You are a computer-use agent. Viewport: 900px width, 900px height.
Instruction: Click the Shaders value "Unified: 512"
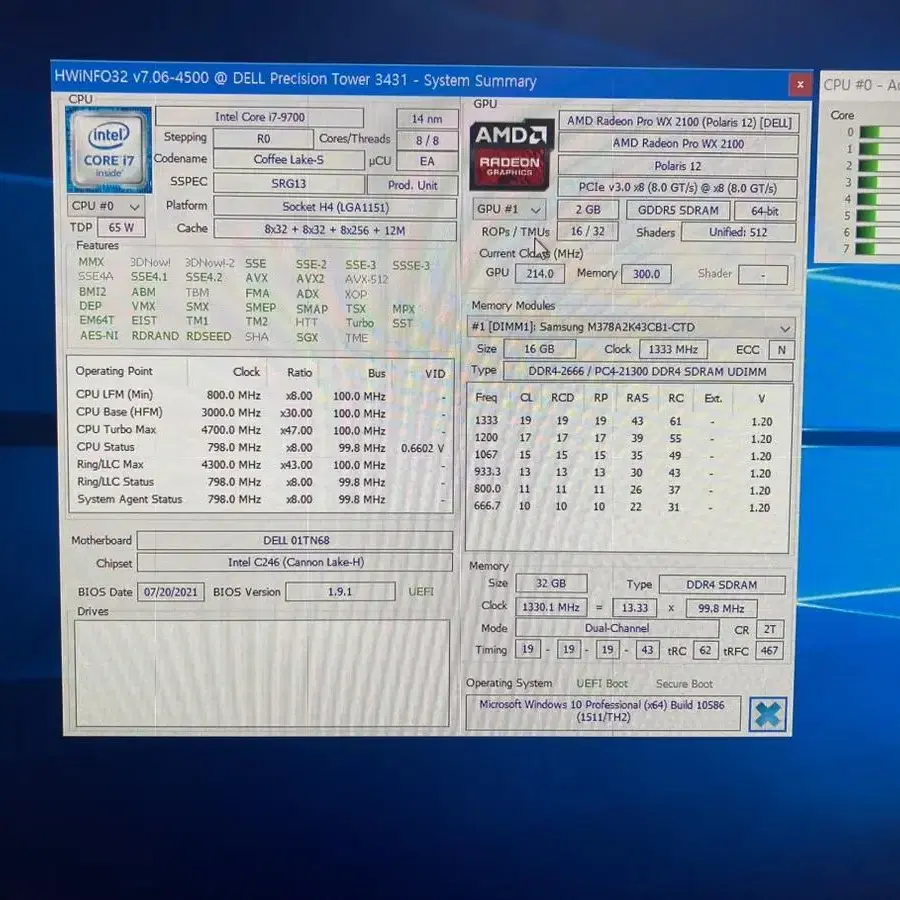tap(738, 232)
